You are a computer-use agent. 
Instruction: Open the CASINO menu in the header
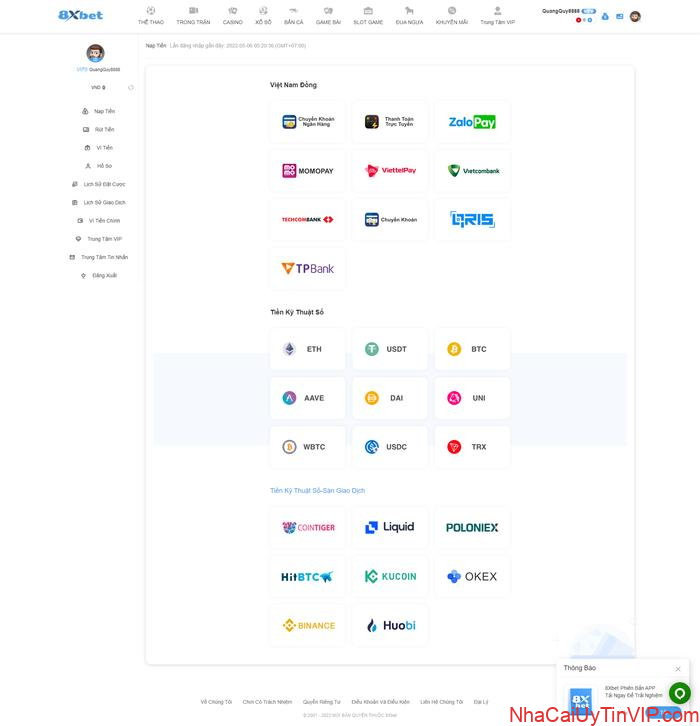[232, 16]
